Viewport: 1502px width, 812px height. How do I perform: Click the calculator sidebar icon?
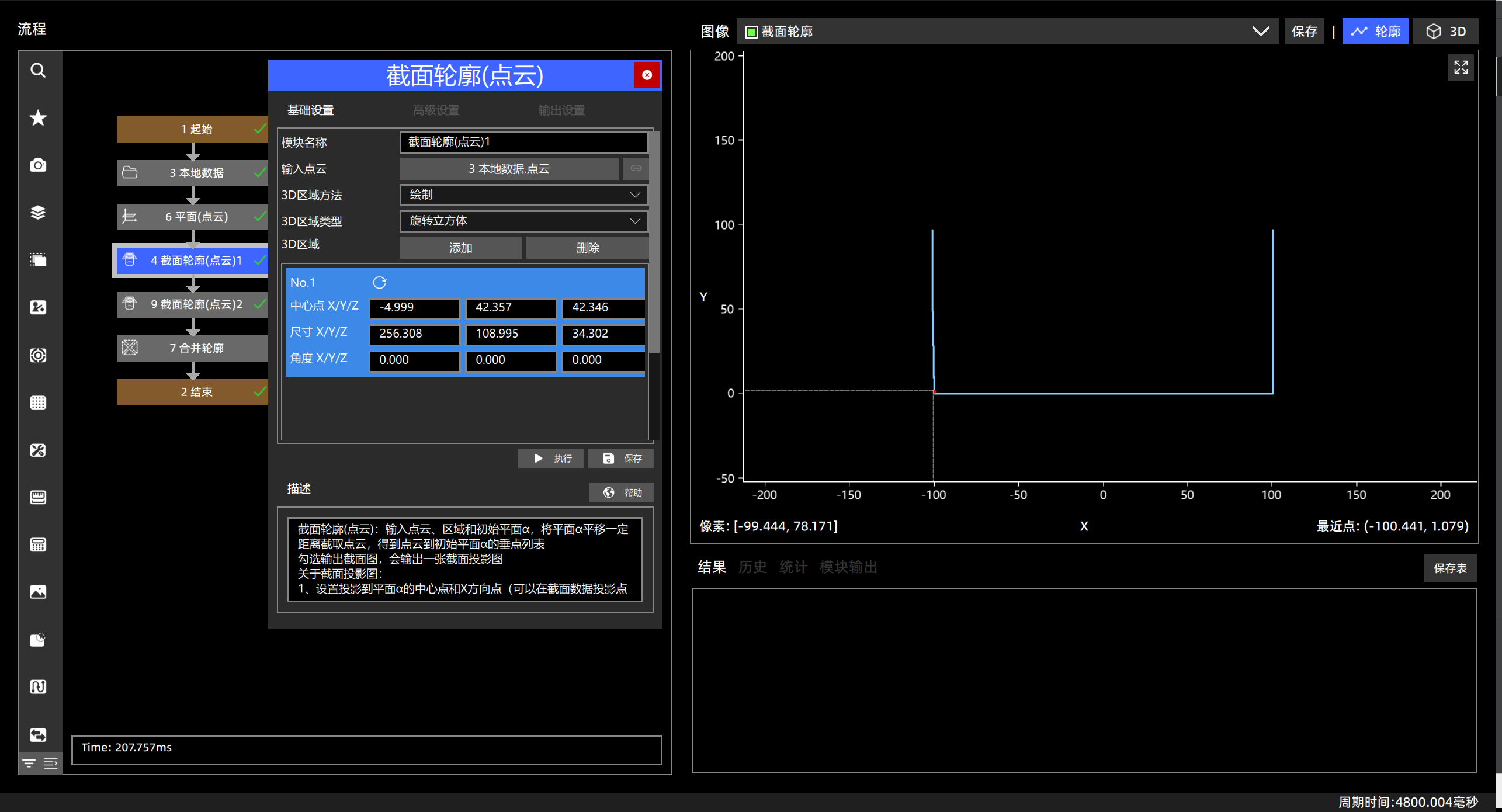pyautogui.click(x=38, y=544)
